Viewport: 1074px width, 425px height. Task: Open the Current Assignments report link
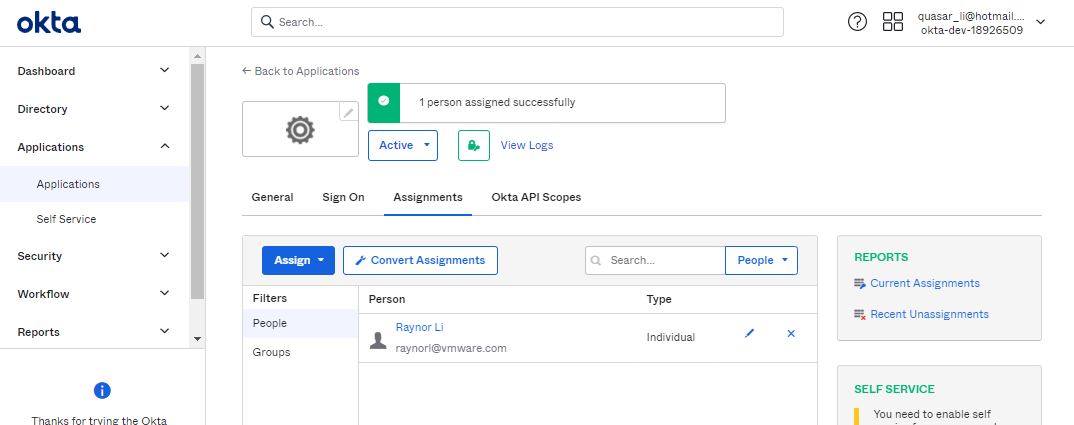925,283
